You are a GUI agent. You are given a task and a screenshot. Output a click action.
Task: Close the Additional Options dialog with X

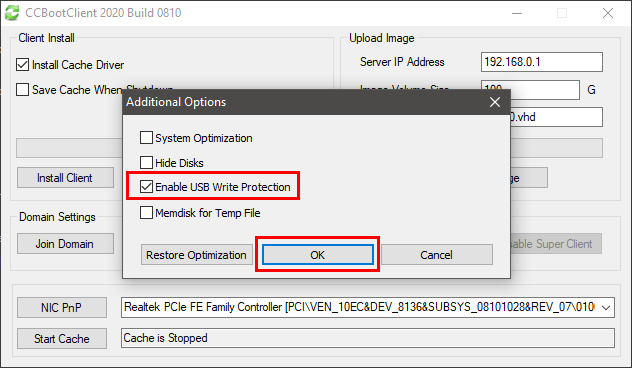495,102
